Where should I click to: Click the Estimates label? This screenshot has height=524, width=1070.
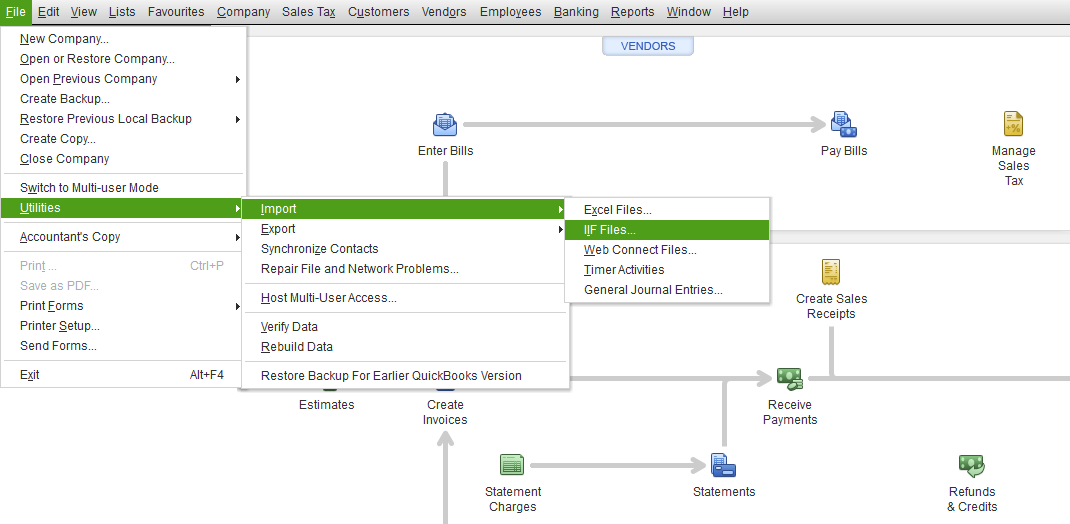[x=327, y=405]
